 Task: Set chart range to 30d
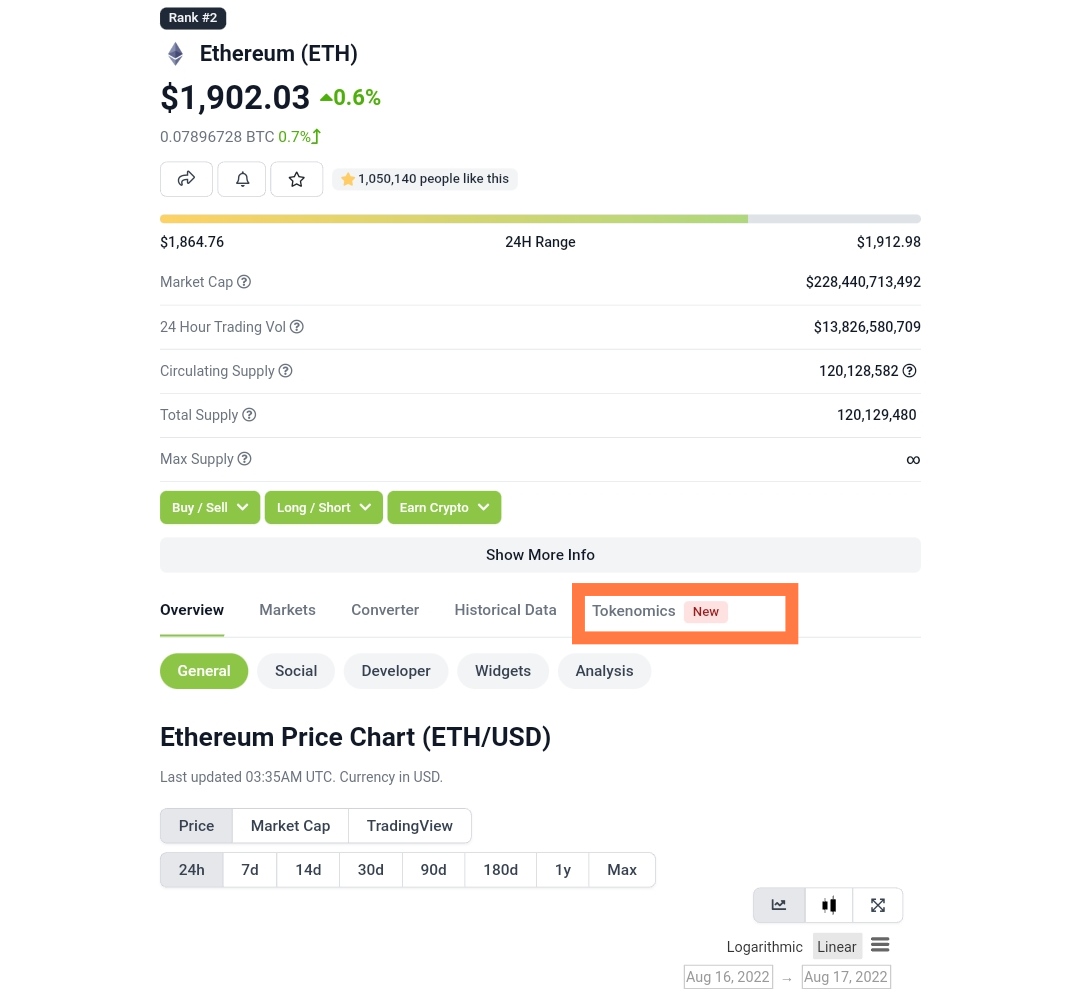click(x=371, y=870)
